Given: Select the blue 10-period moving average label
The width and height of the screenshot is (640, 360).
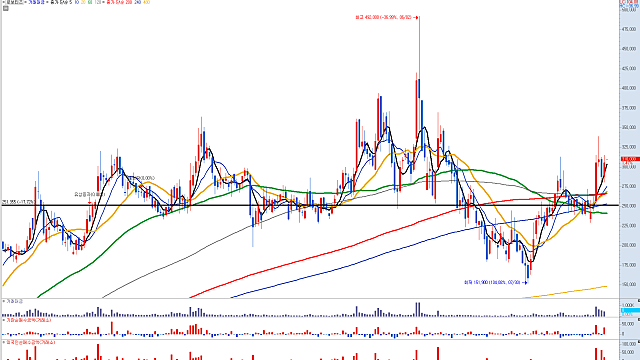Looking at the screenshot, I should click(77, 2).
